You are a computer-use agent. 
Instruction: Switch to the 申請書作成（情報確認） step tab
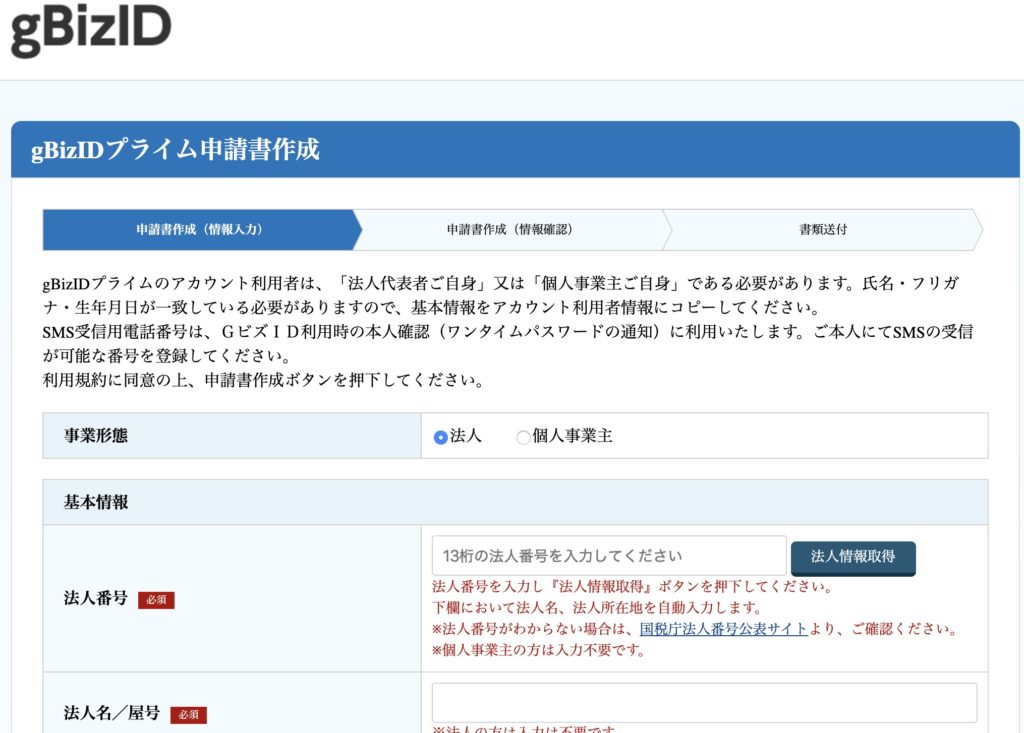[x=510, y=230]
